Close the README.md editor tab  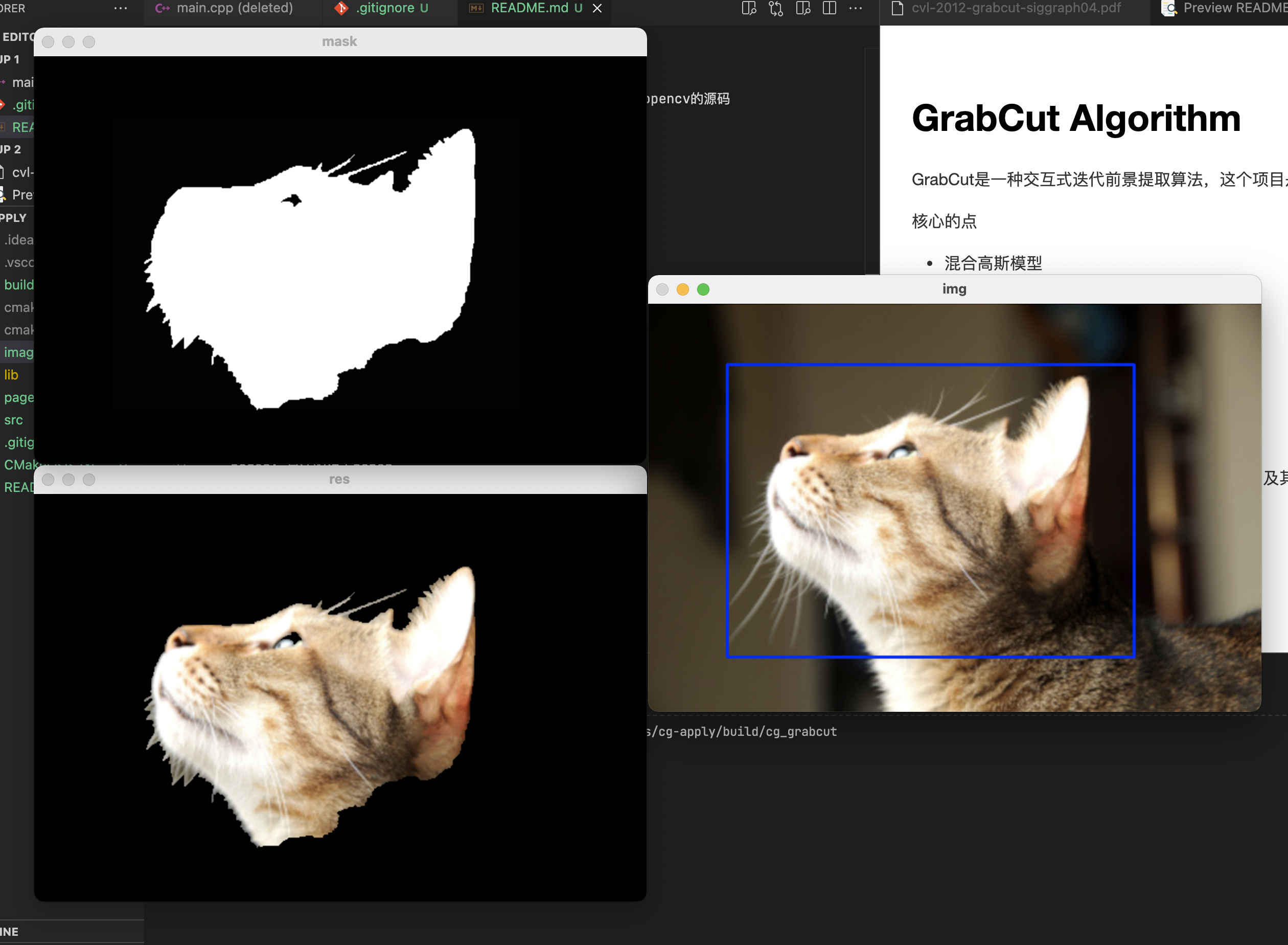click(x=597, y=9)
